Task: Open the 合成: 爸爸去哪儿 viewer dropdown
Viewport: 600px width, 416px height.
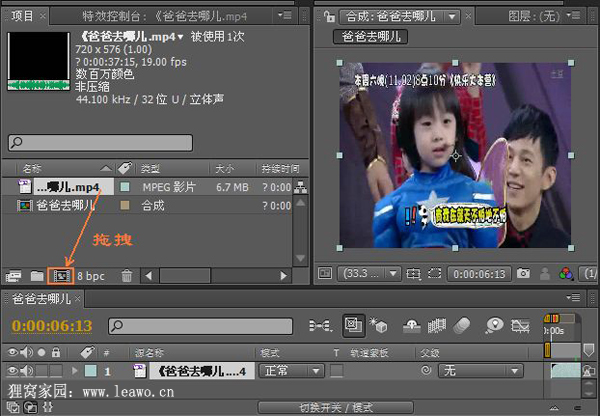Action: pyautogui.click(x=400, y=16)
